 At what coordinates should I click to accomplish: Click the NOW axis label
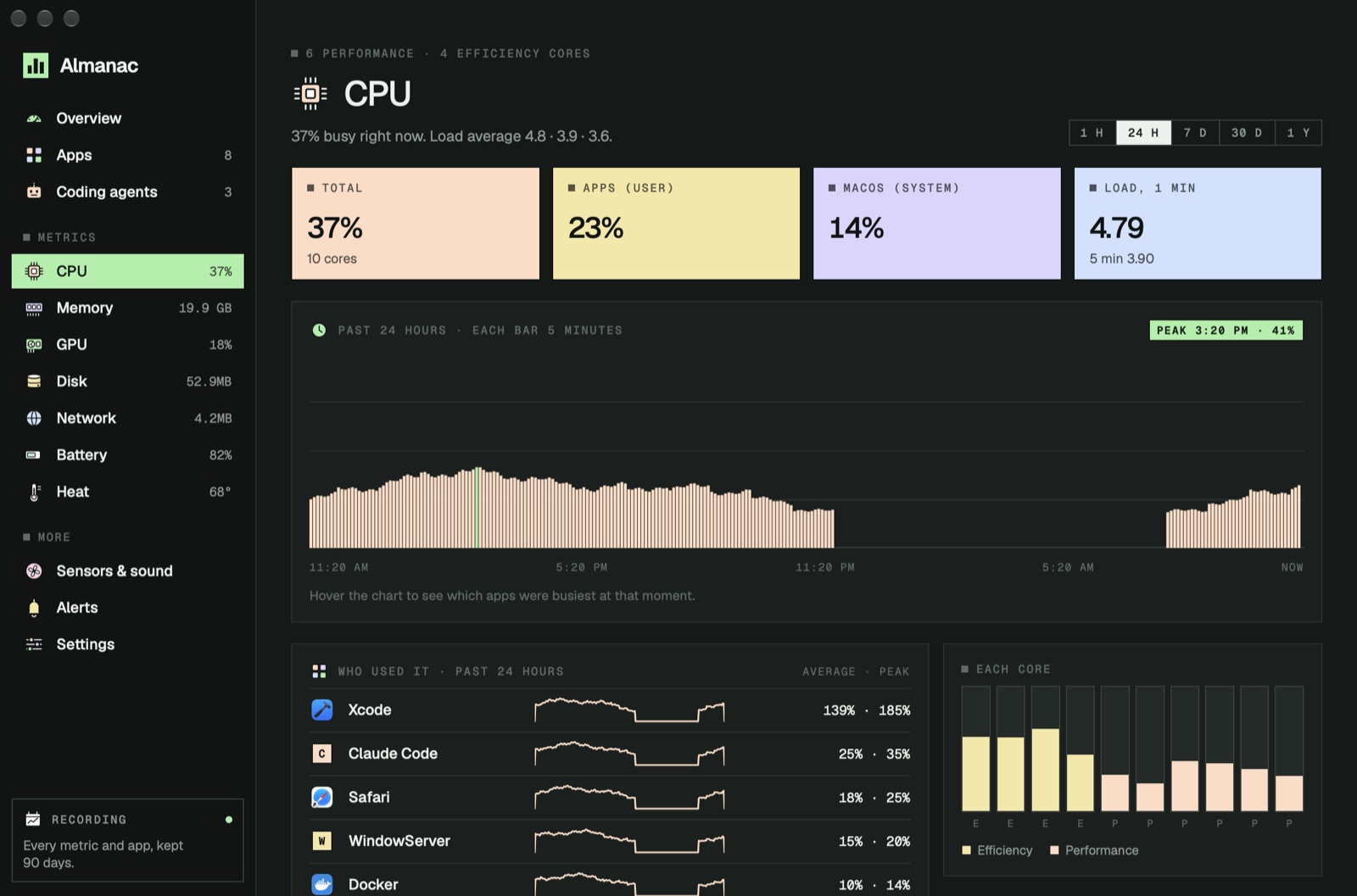1292,567
